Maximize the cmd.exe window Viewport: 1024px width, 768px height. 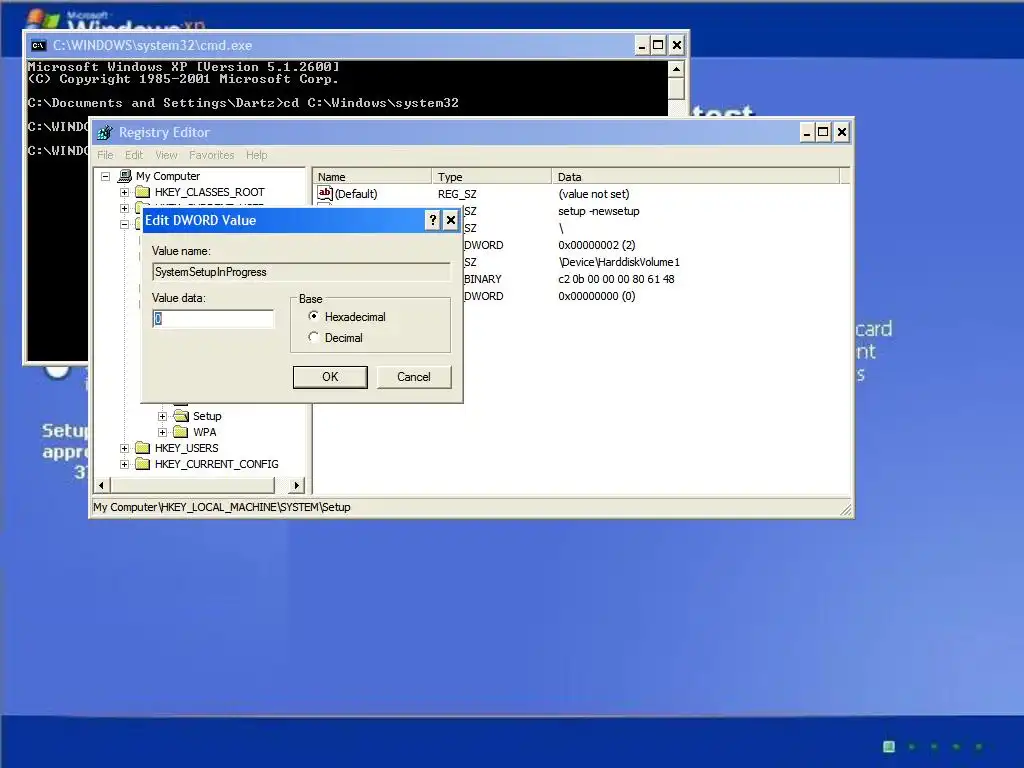click(x=658, y=45)
